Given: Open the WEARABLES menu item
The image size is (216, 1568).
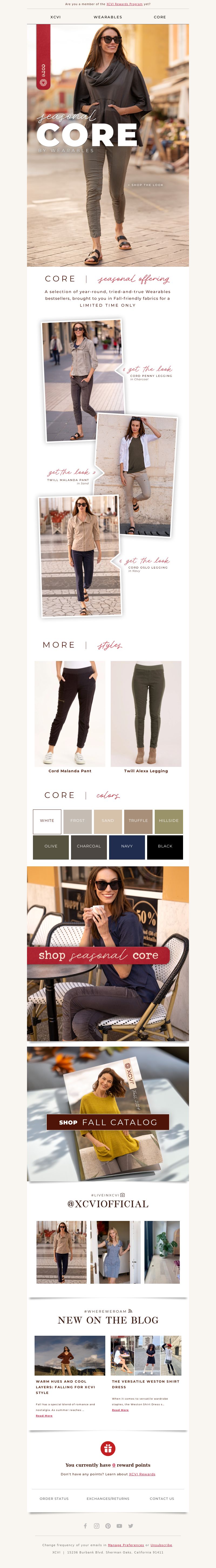Looking at the screenshot, I should (x=108, y=17).
